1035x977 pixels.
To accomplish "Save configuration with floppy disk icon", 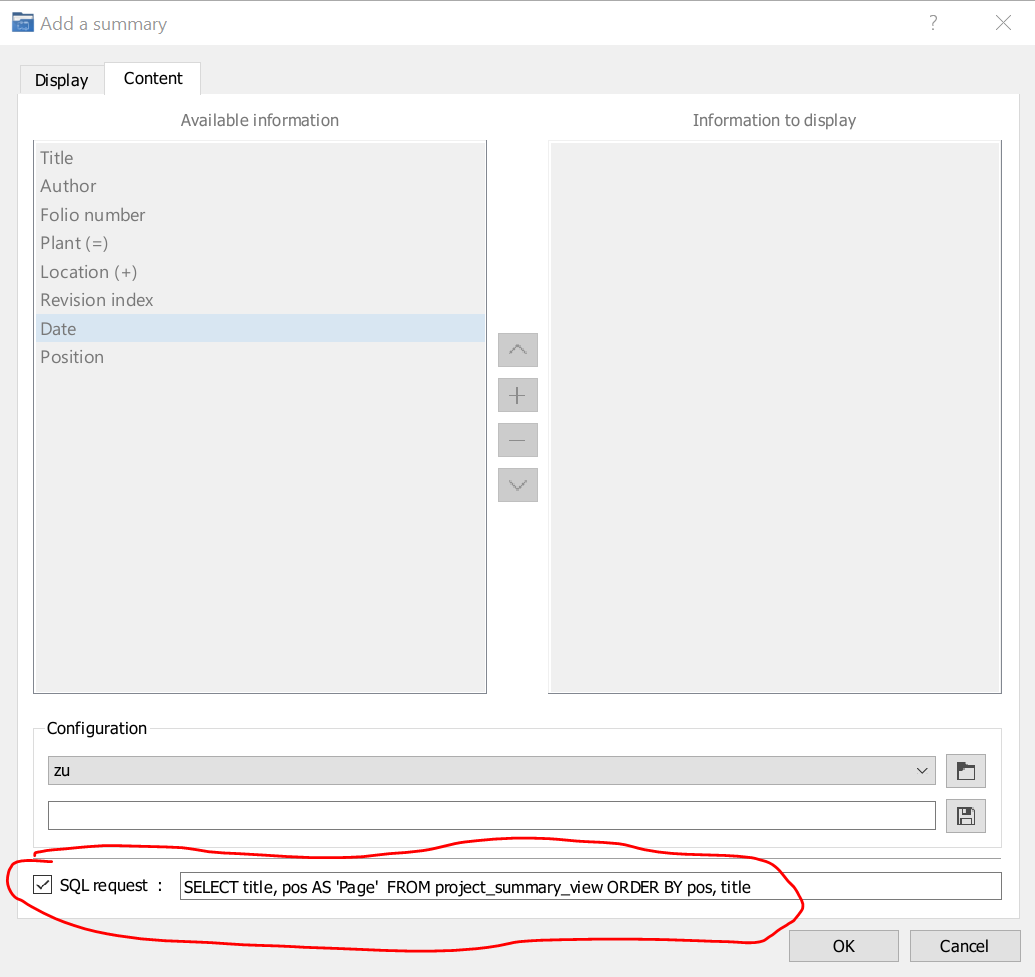I will 965,815.
